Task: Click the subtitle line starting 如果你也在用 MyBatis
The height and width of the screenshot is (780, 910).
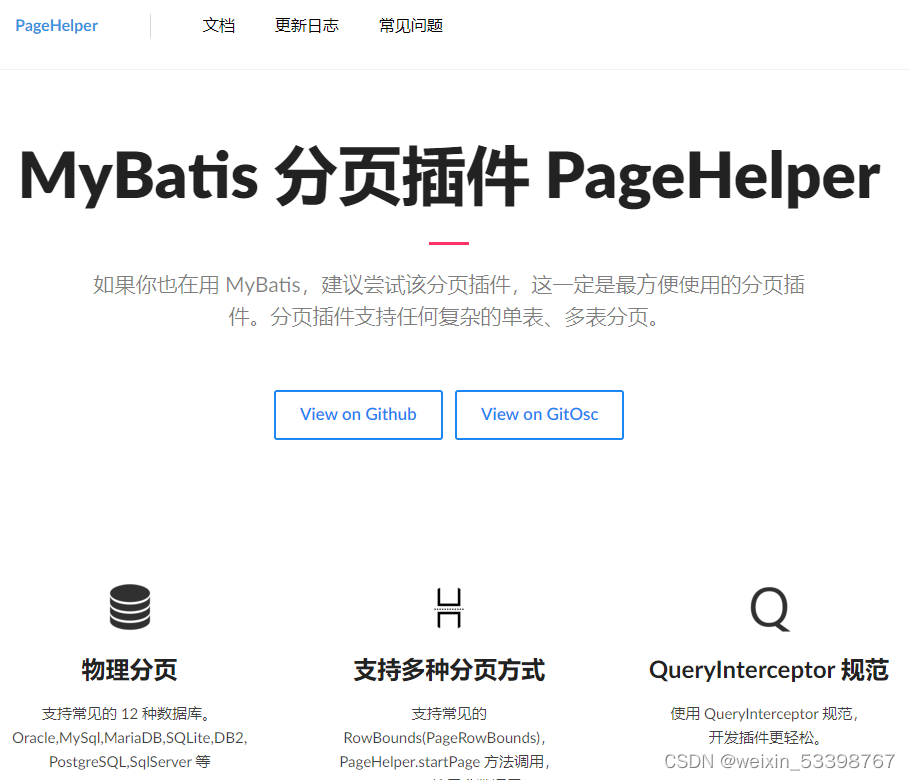Action: point(449,285)
